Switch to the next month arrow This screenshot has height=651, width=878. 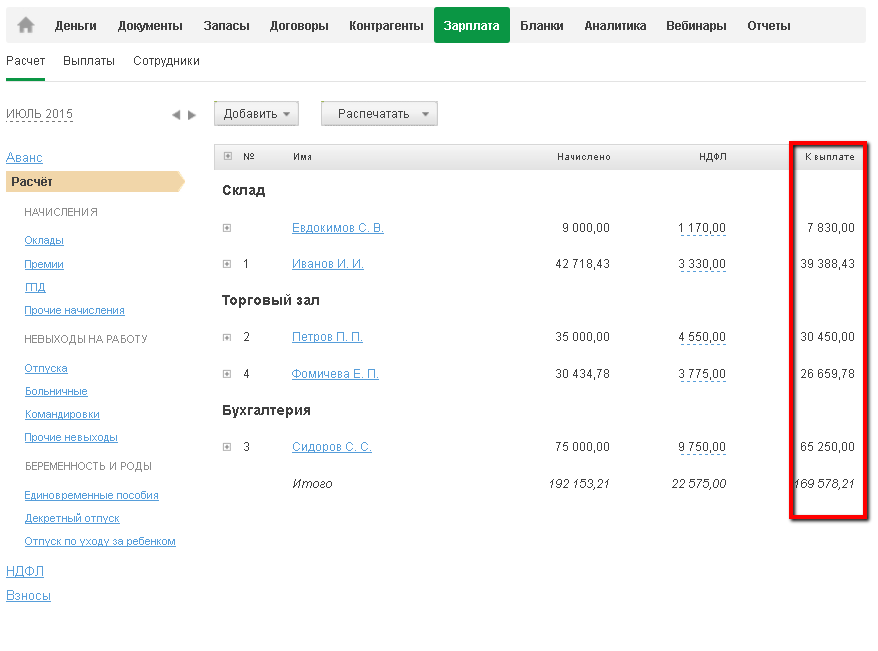pyautogui.click(x=192, y=115)
